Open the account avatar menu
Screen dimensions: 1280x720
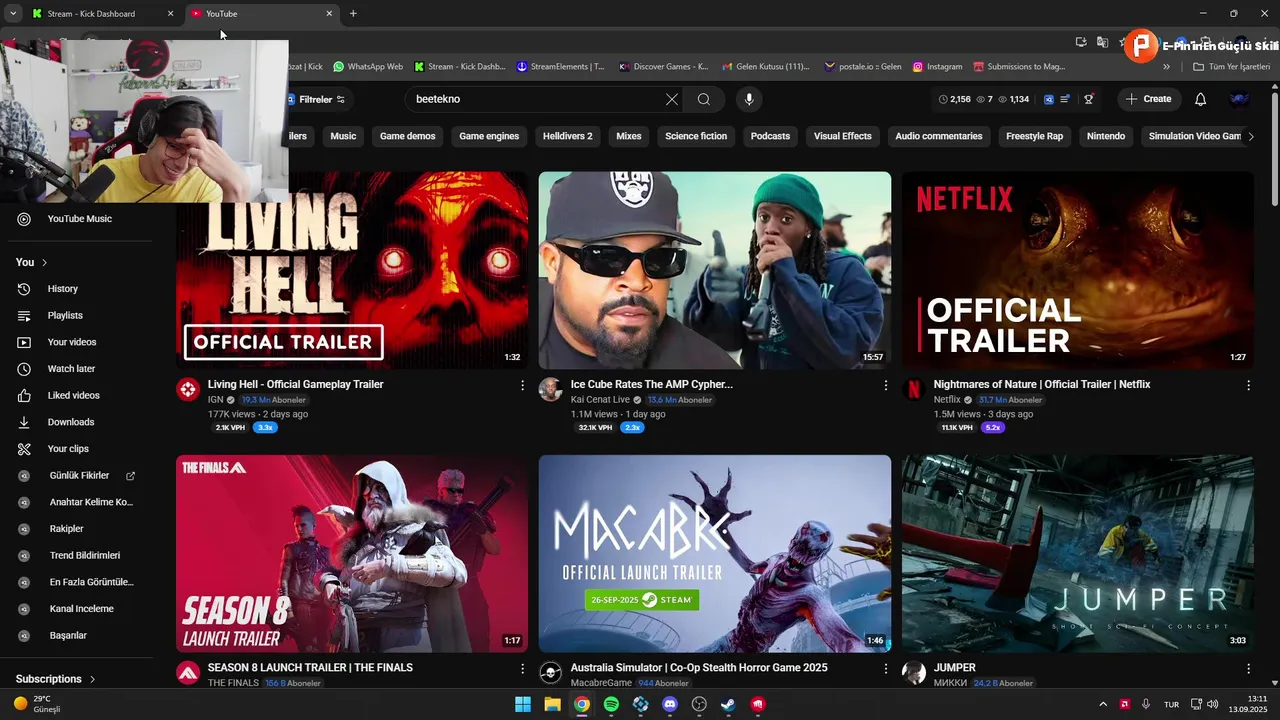(1239, 99)
